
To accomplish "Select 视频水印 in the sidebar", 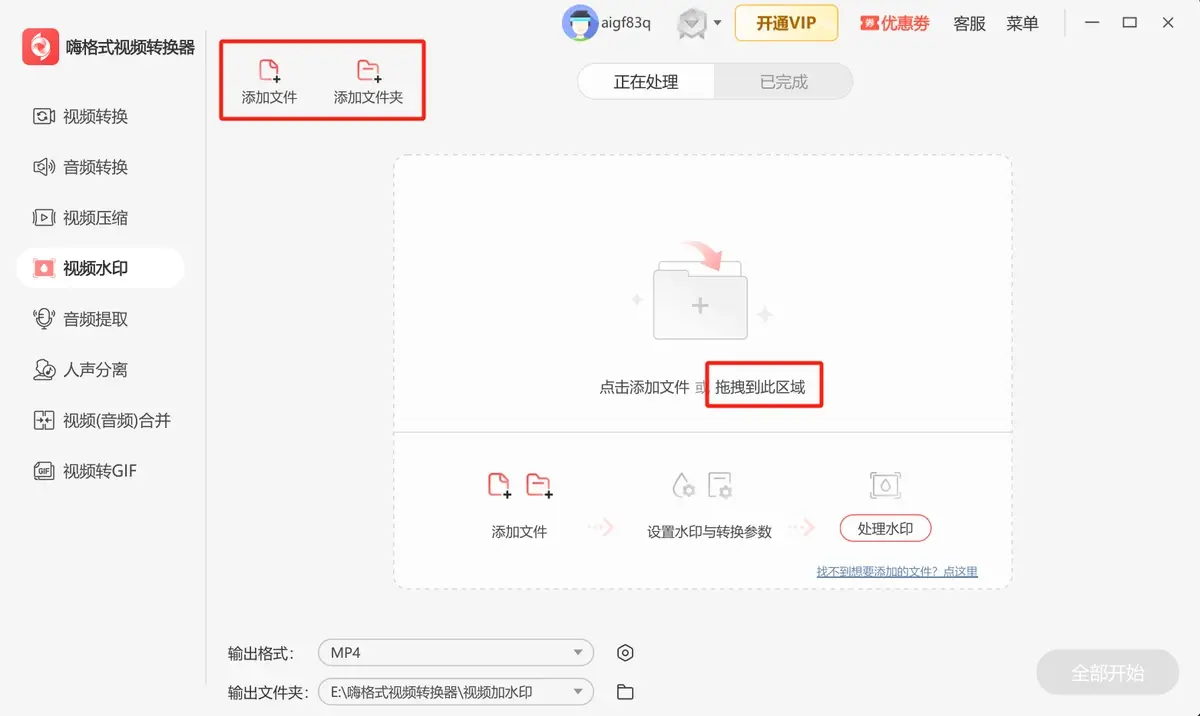I will pyautogui.click(x=100, y=268).
